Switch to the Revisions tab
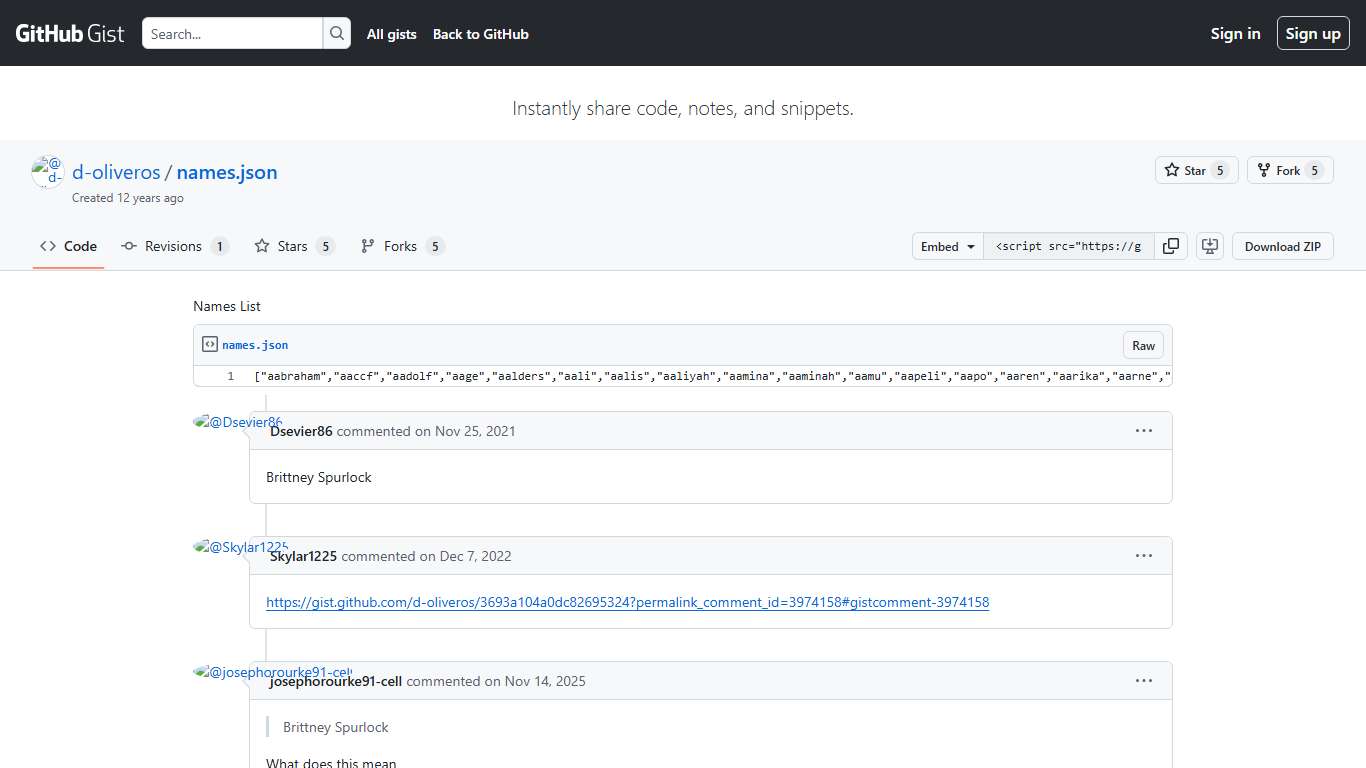The width and height of the screenshot is (1366, 768). click(175, 246)
